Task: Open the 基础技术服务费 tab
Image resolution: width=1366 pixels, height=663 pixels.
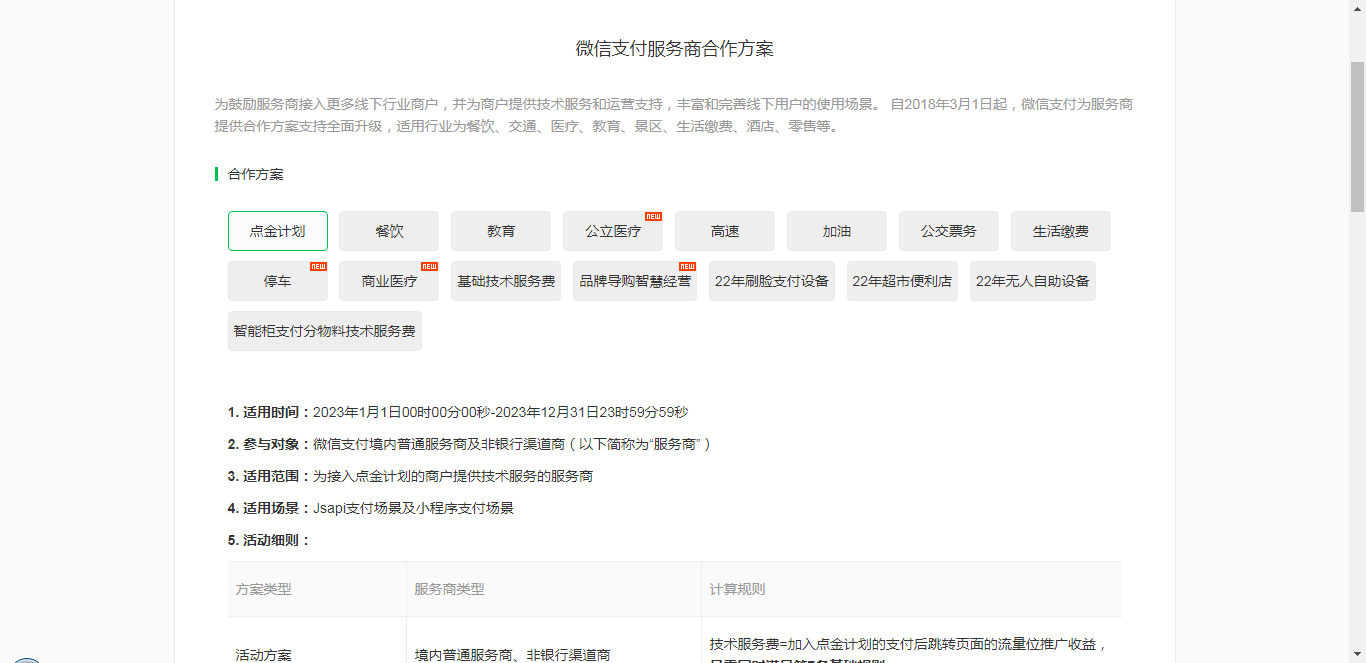Action: [506, 281]
